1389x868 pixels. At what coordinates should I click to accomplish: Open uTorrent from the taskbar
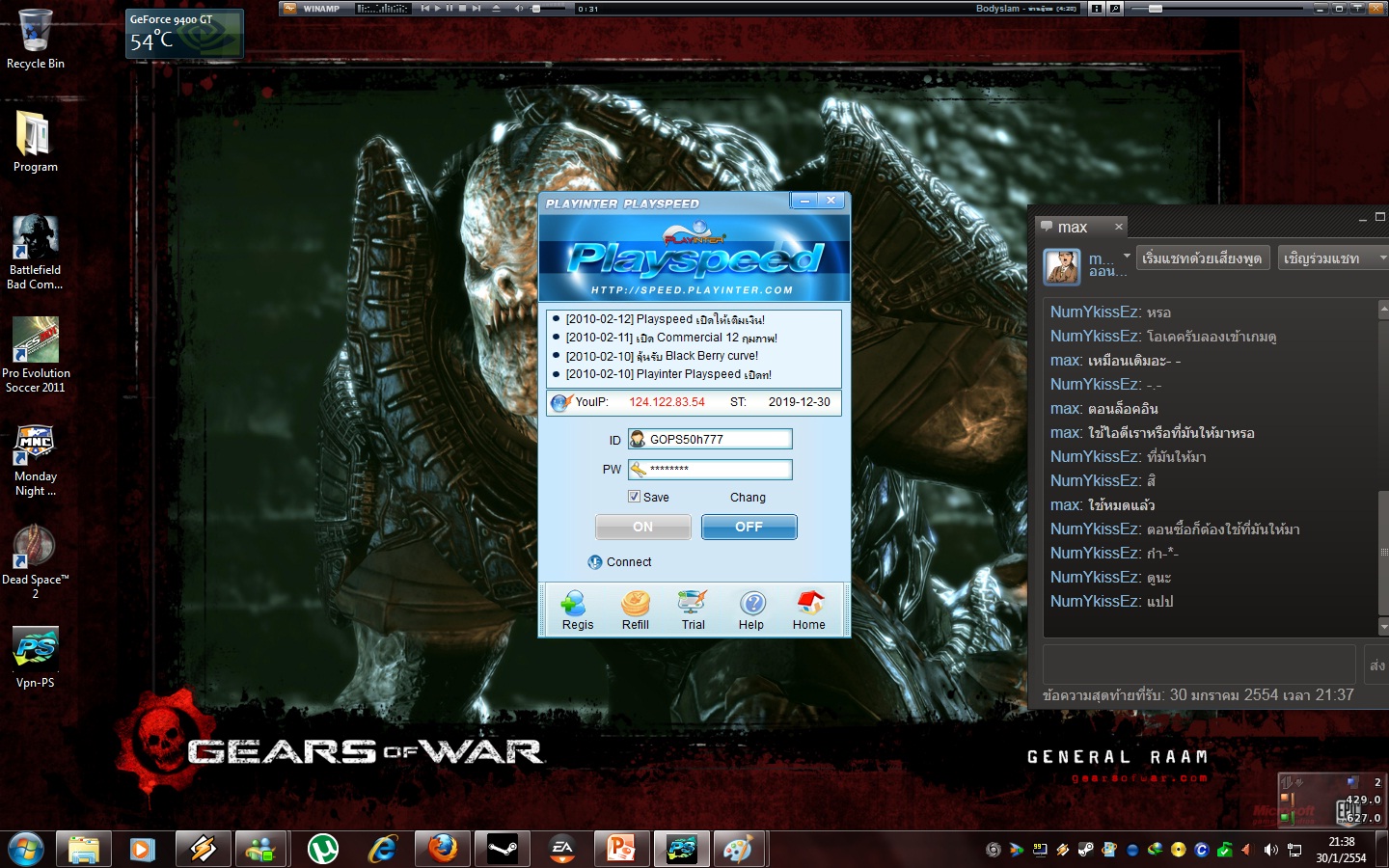coord(322,849)
